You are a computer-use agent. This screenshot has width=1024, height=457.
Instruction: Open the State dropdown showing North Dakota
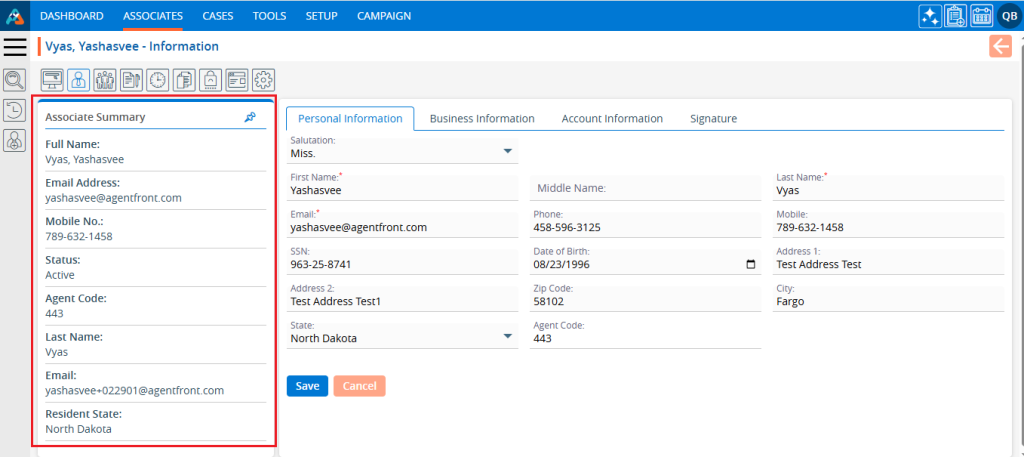pyautogui.click(x=509, y=336)
